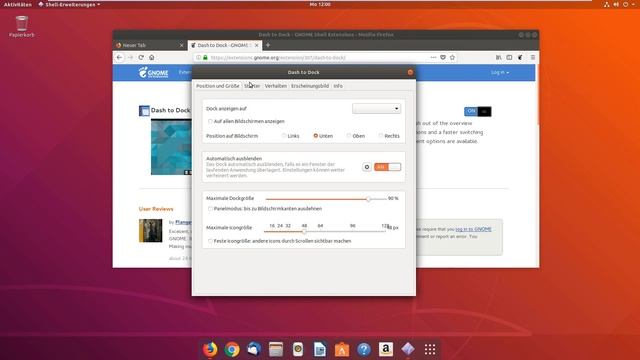Switch to 'Verhalten' tab
This screenshot has height=360, width=640.
276,86
